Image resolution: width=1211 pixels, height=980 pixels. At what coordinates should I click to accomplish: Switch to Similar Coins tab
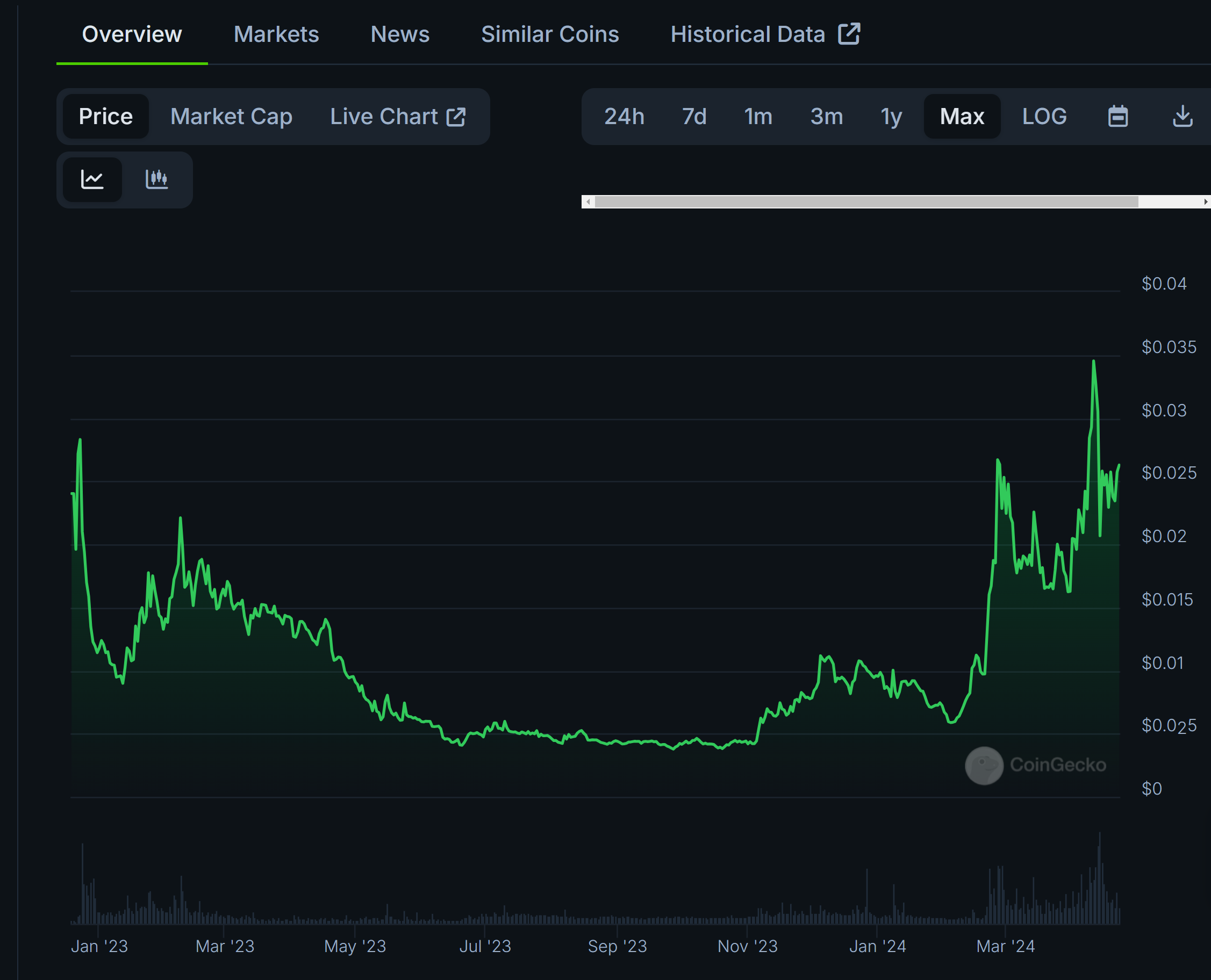pos(549,34)
